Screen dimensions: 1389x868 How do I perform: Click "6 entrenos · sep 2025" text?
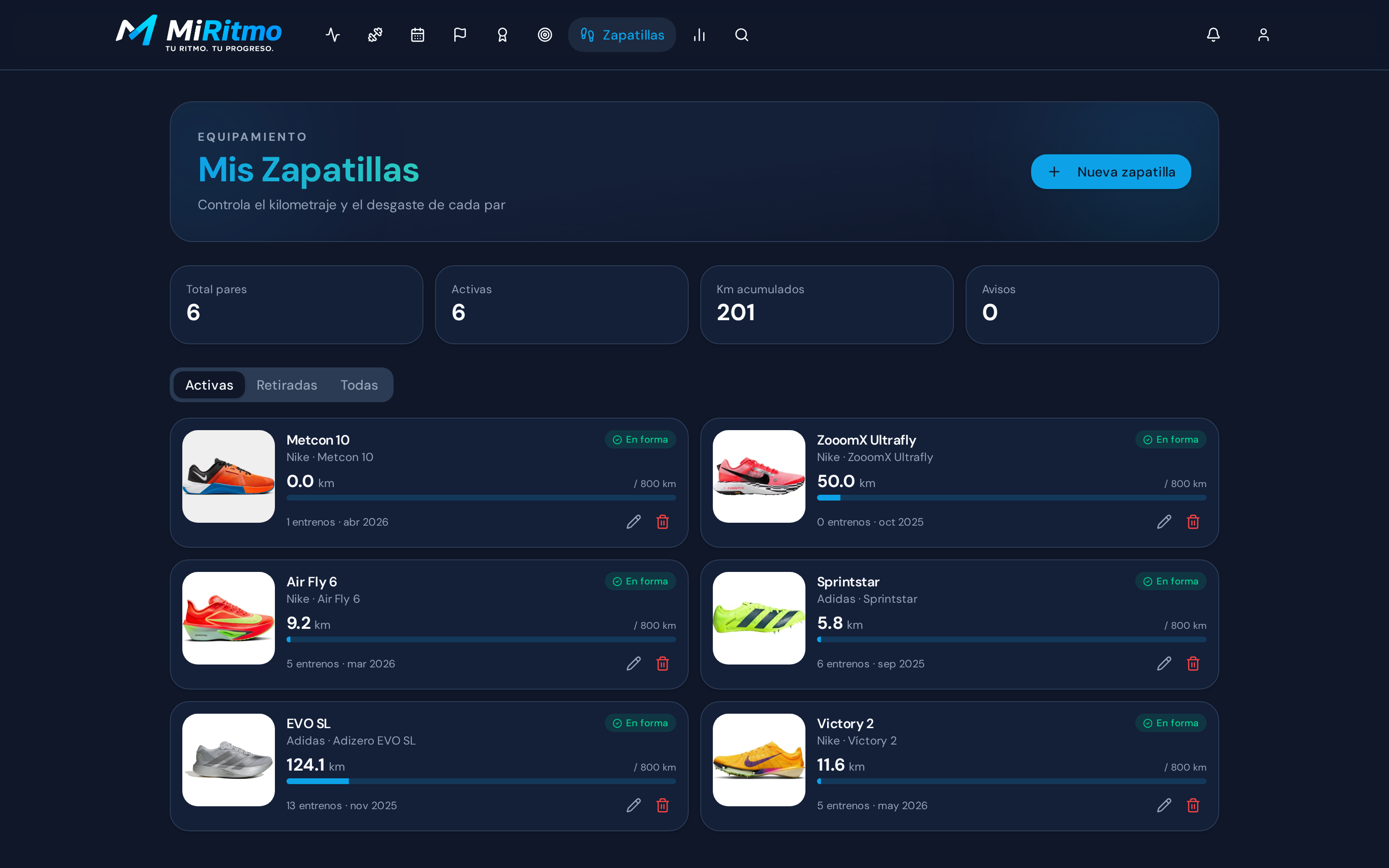pyautogui.click(x=871, y=664)
